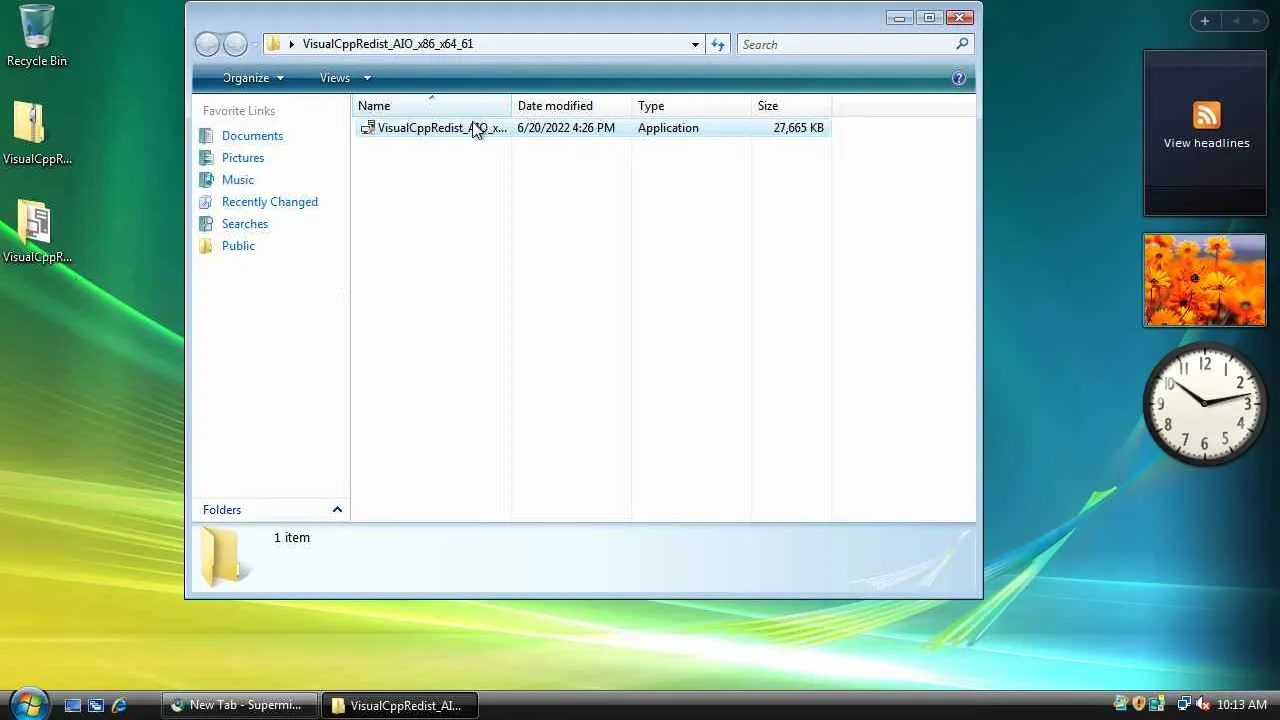Open the Organize menu
This screenshot has width=1280, height=720.
(253, 78)
